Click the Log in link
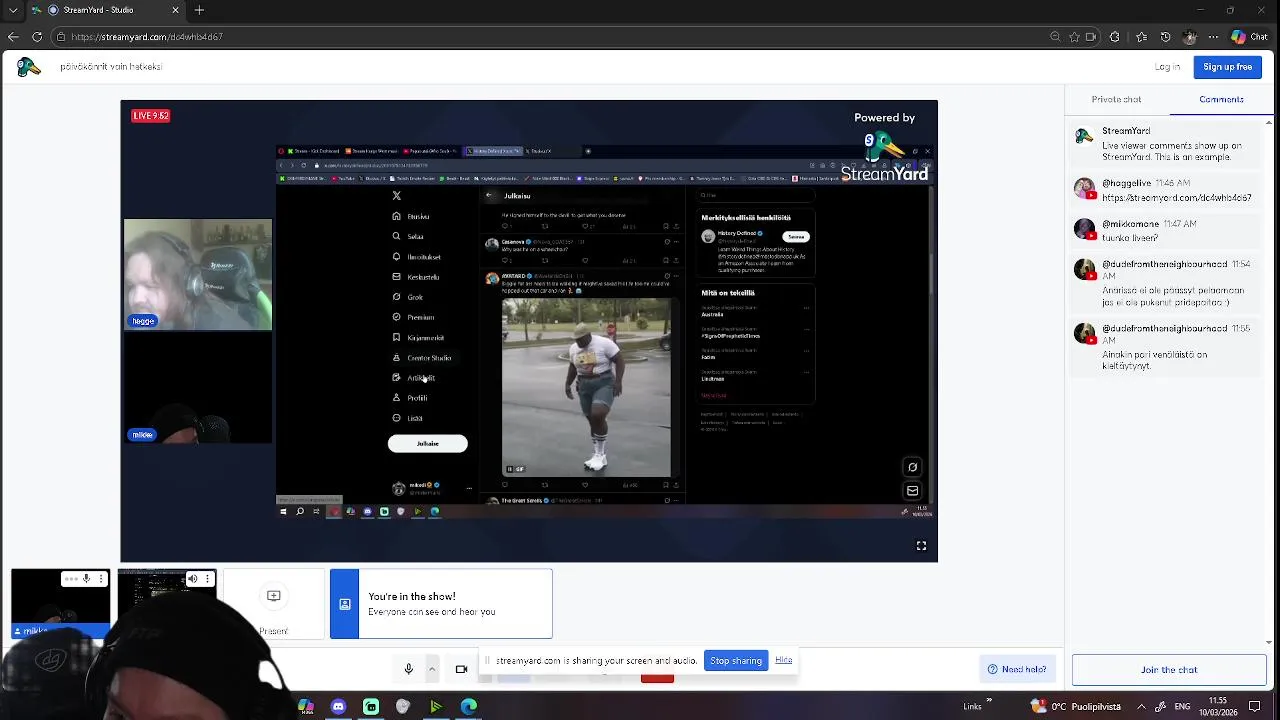 click(1167, 67)
